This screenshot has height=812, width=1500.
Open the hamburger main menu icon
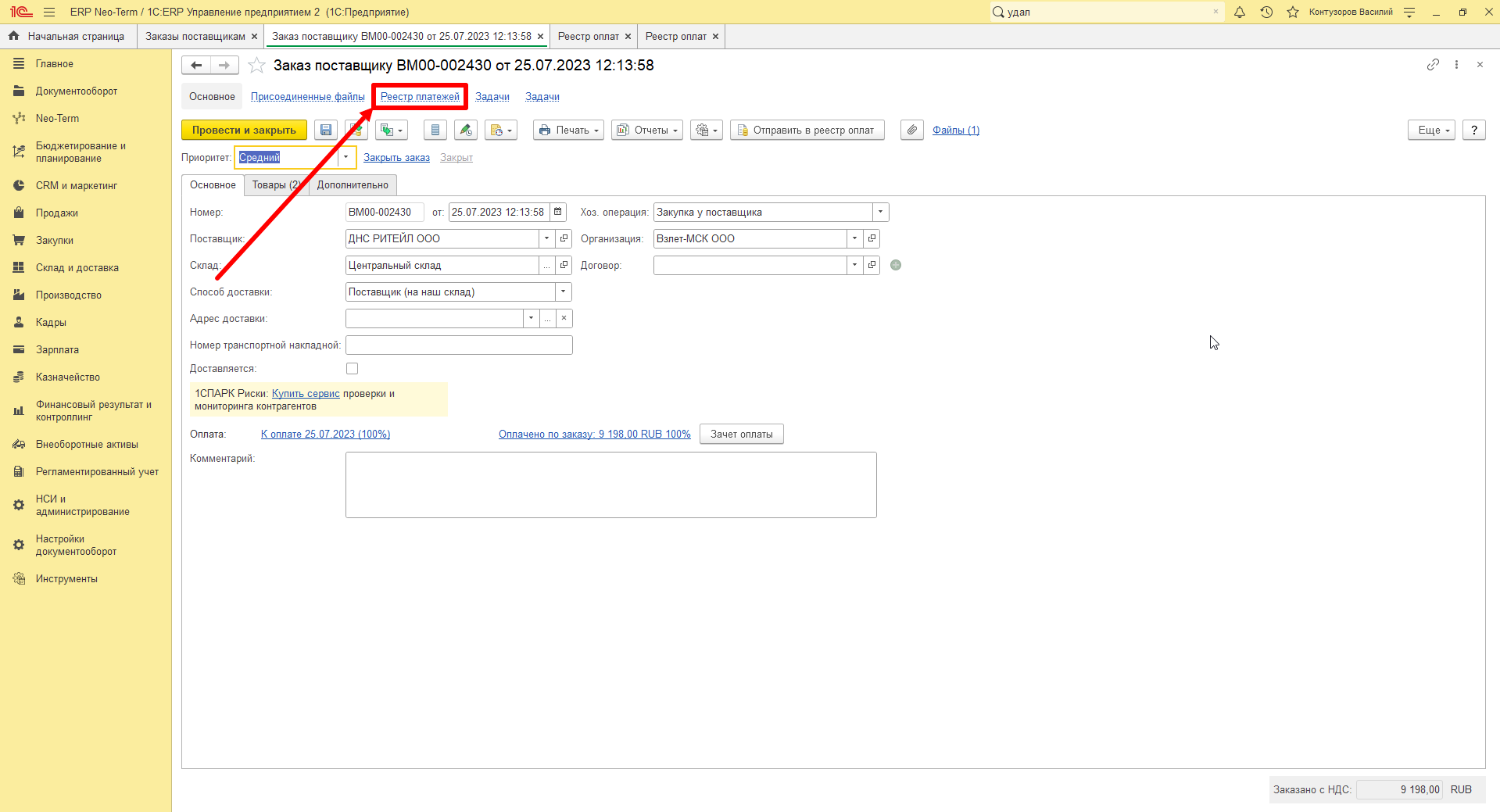coord(49,12)
